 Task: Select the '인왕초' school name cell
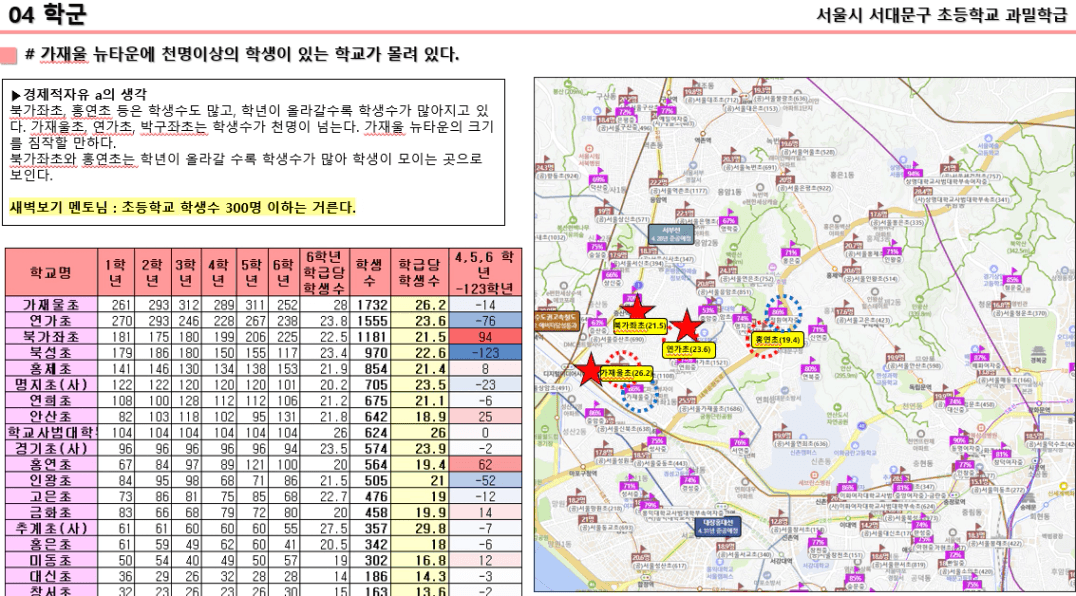point(51,481)
